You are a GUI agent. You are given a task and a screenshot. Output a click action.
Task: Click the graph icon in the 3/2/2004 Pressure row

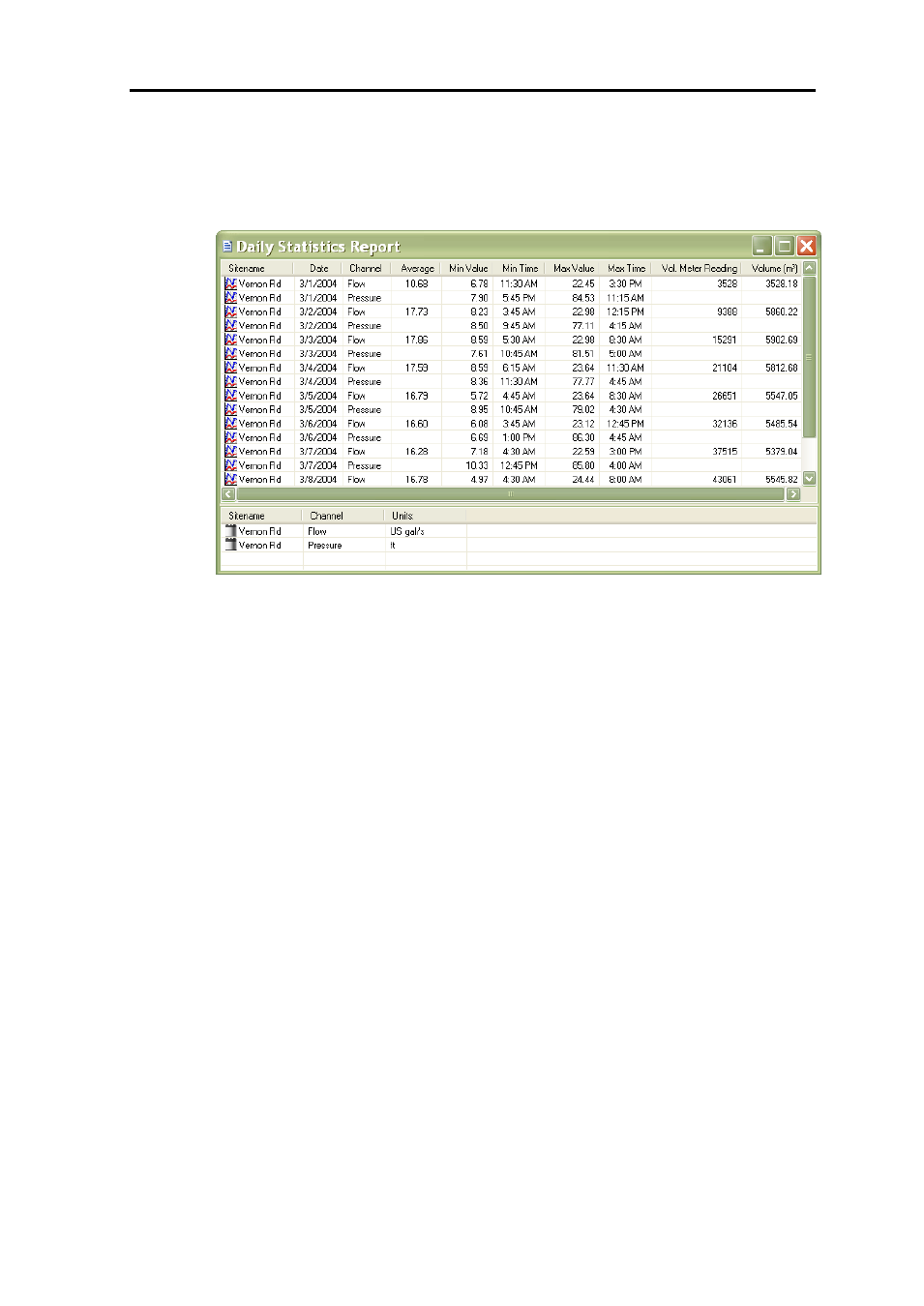pyautogui.click(x=230, y=326)
